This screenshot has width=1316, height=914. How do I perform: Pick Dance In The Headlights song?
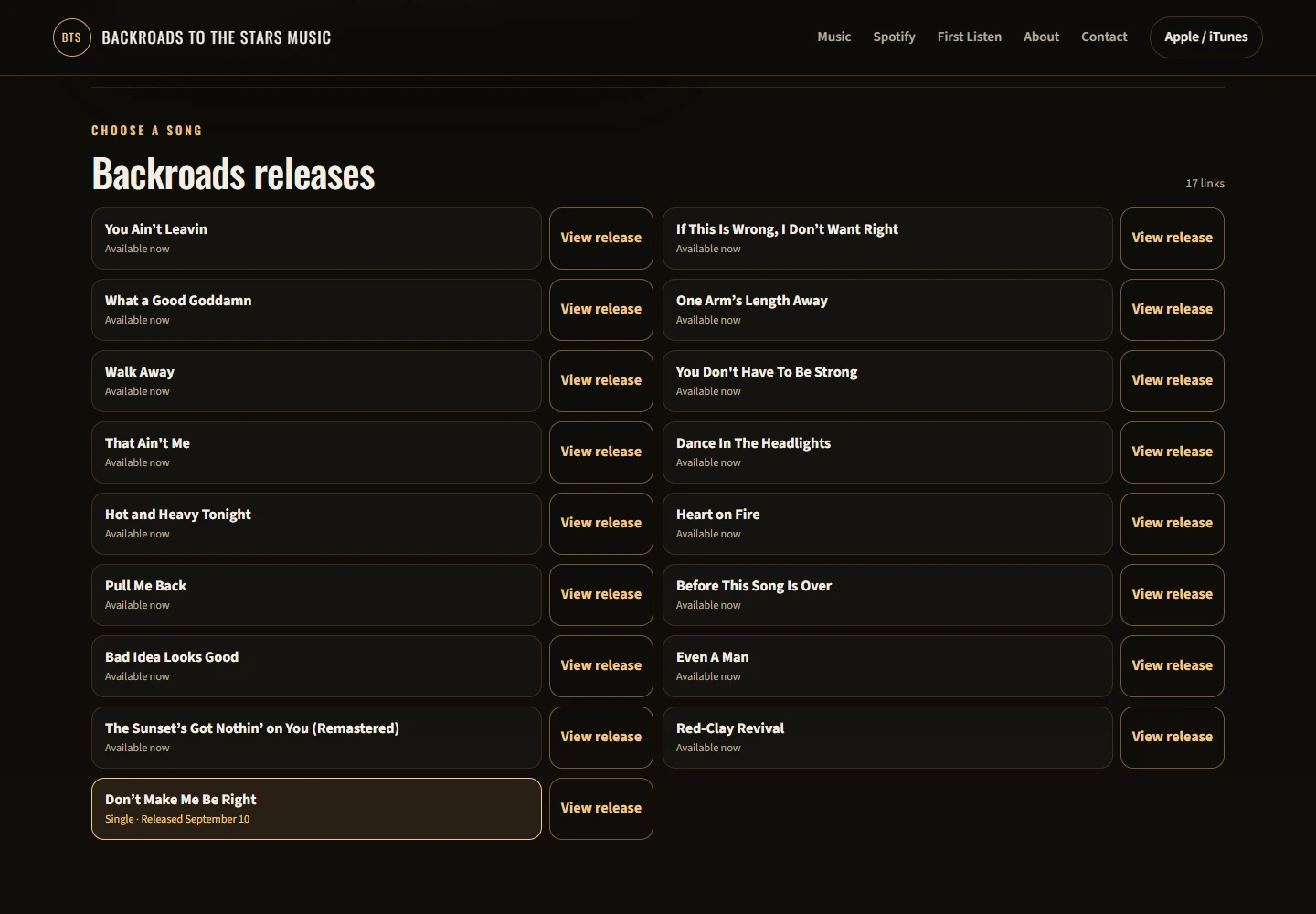click(887, 452)
